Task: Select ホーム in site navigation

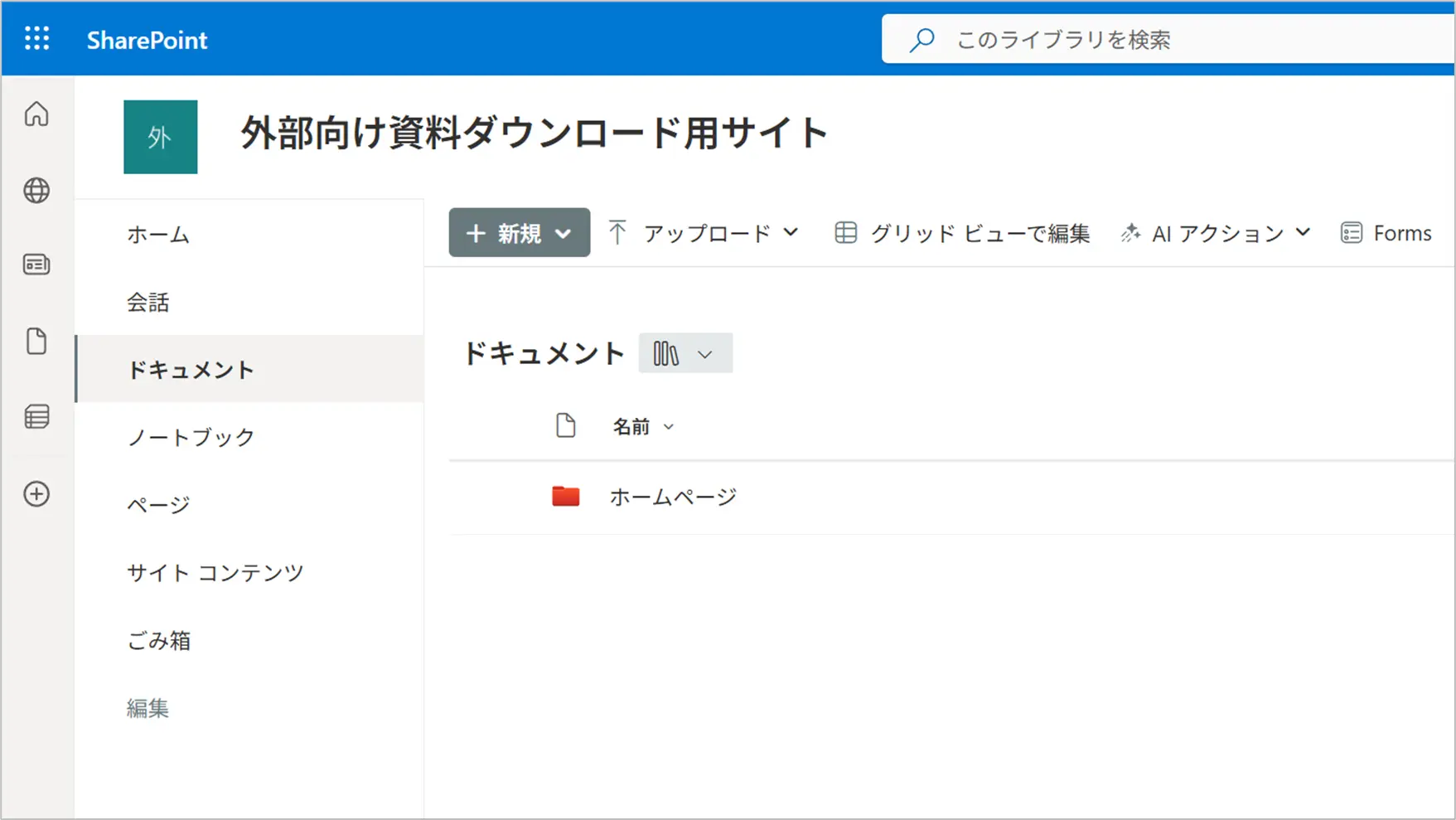Action: [158, 235]
